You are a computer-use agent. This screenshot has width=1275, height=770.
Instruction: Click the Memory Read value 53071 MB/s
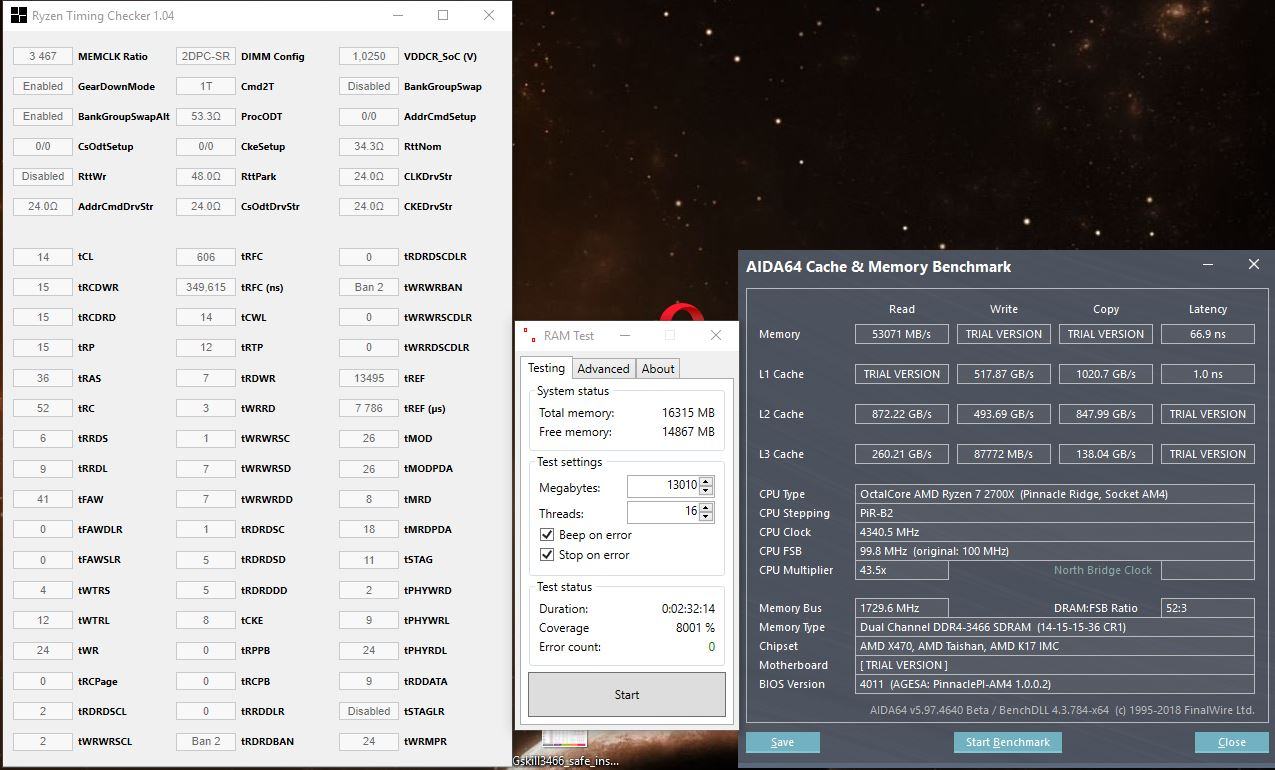pos(902,334)
